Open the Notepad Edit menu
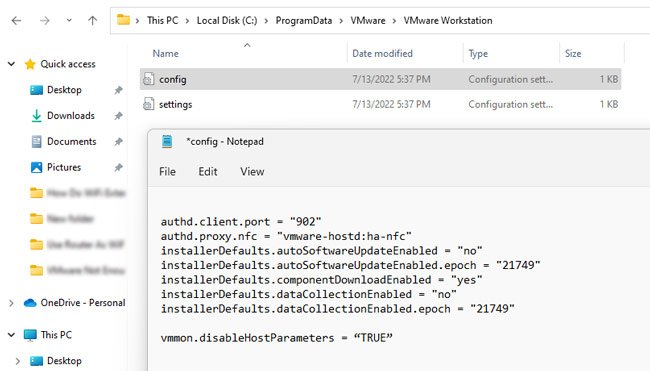Viewport: 650px width, 371px height. [208, 172]
